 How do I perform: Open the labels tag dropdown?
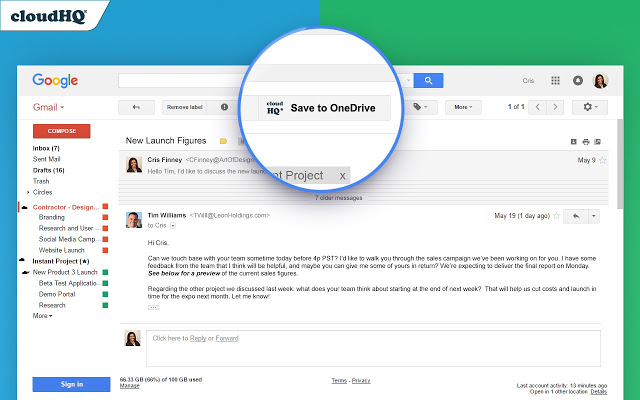[420, 107]
